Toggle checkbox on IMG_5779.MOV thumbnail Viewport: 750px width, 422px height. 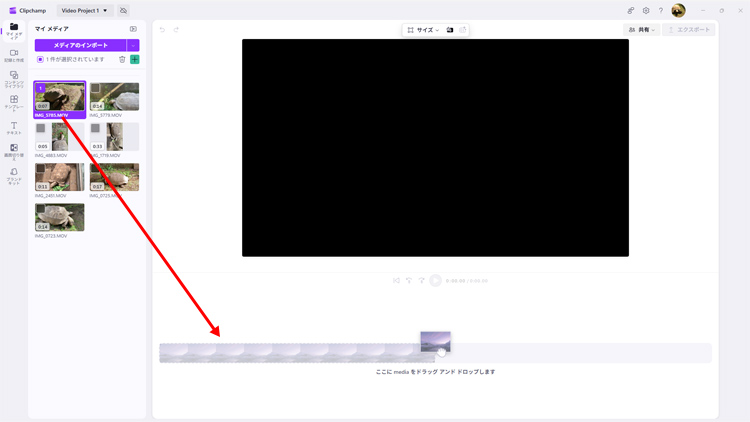click(x=95, y=88)
